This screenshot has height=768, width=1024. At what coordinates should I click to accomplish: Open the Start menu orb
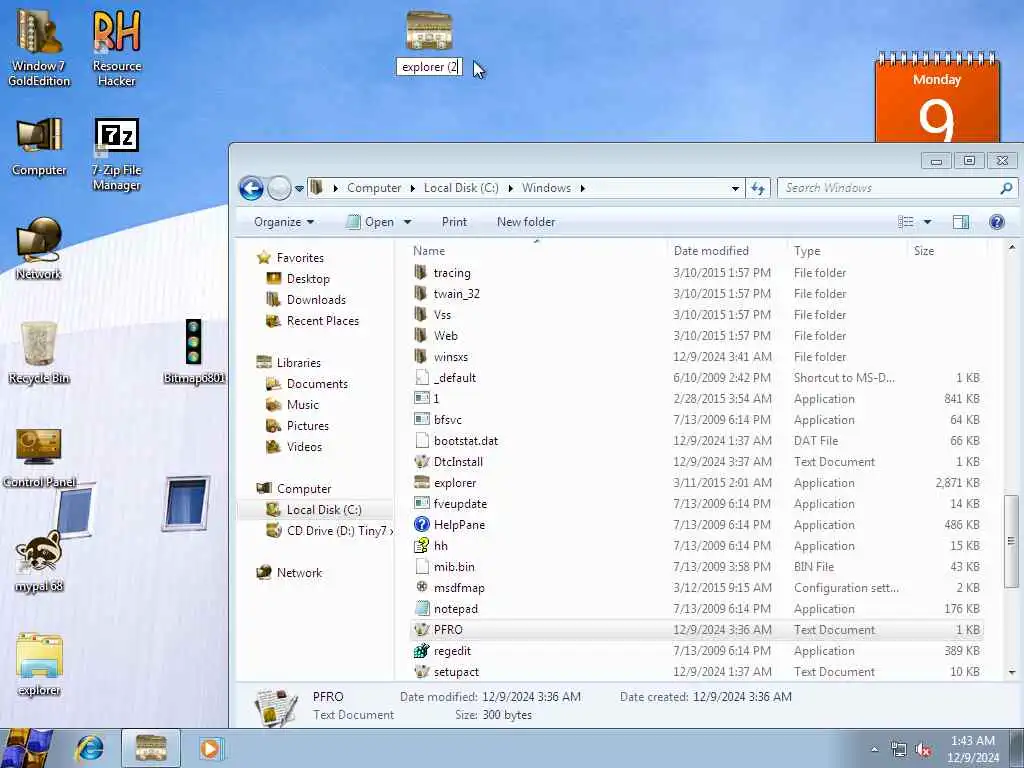(27, 748)
